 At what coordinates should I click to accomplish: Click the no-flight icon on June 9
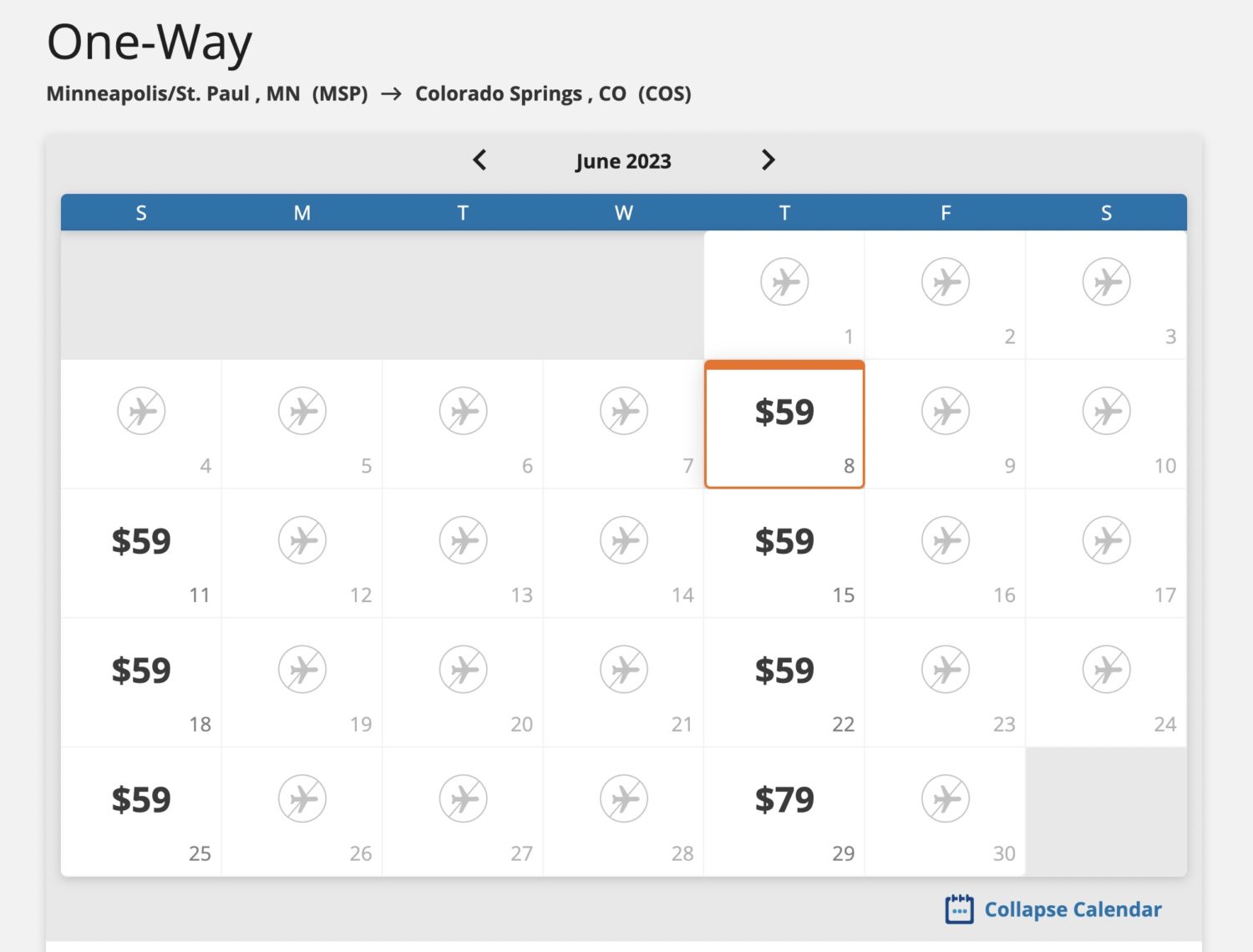946,411
